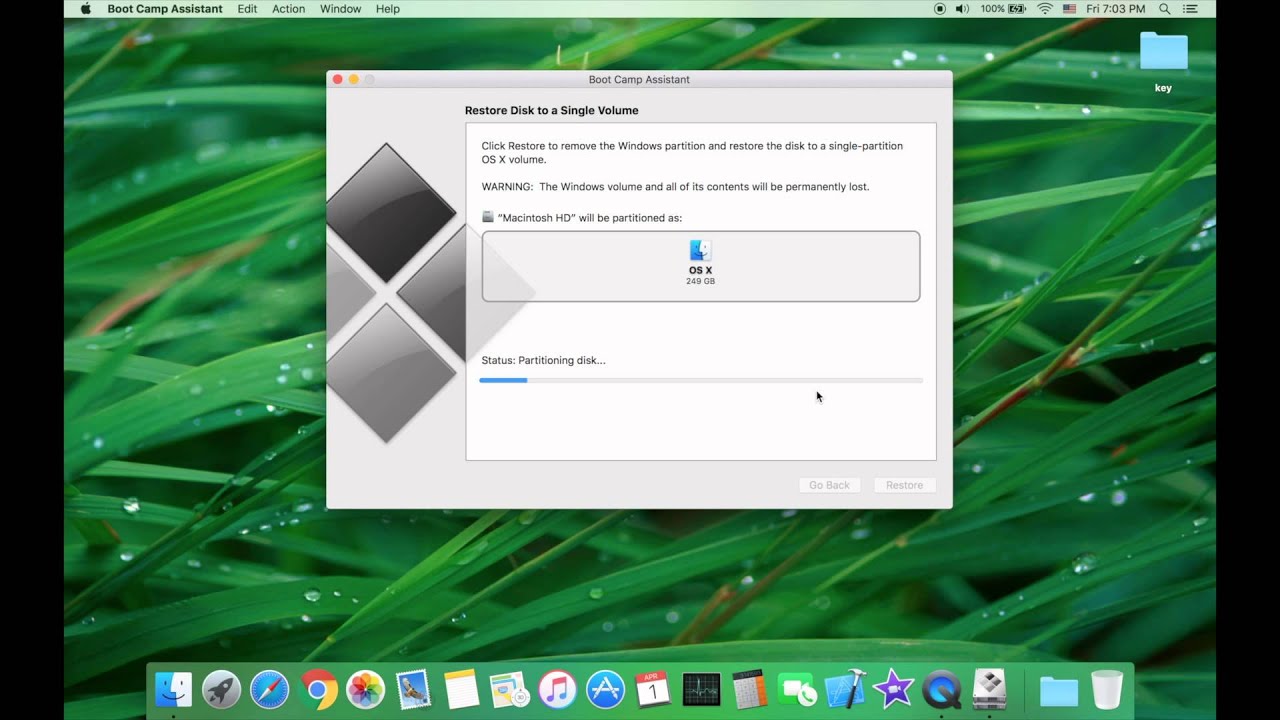1280x720 pixels.
Task: Close the Boot Camp Assistant window
Action: tap(337, 79)
